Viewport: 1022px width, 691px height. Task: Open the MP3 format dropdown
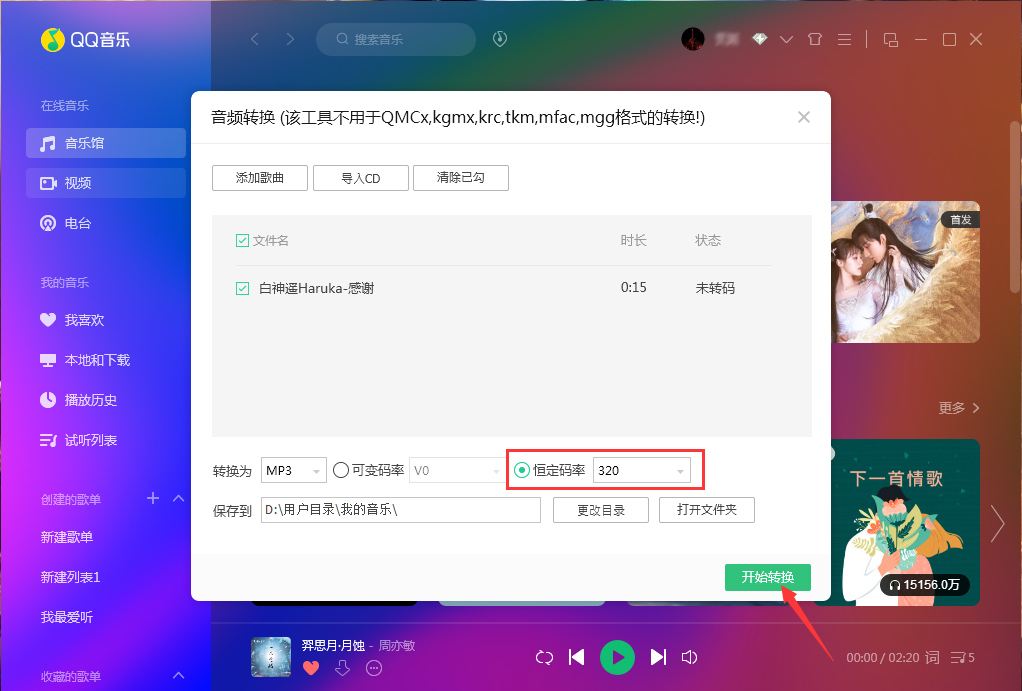click(x=294, y=469)
